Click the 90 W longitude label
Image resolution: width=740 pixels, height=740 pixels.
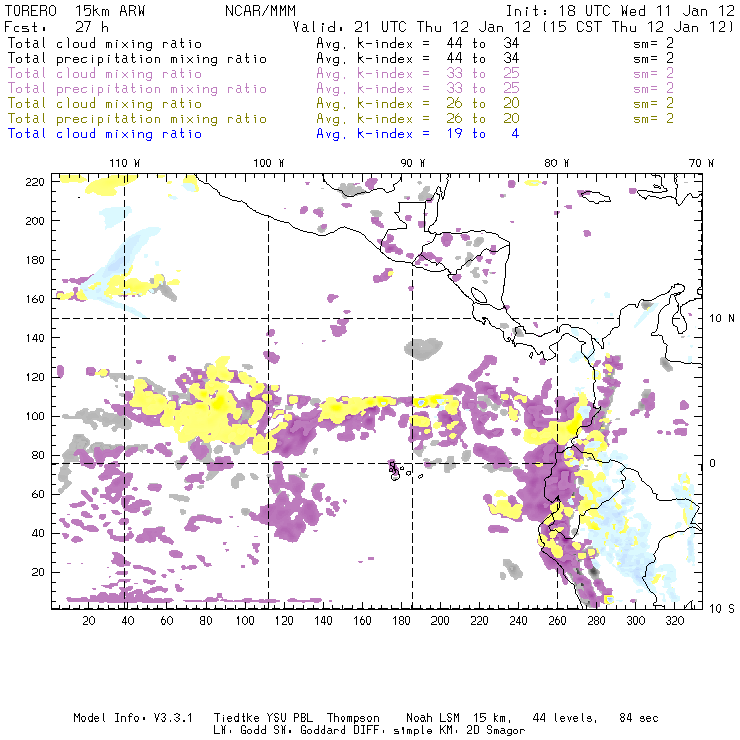pyautogui.click(x=412, y=163)
